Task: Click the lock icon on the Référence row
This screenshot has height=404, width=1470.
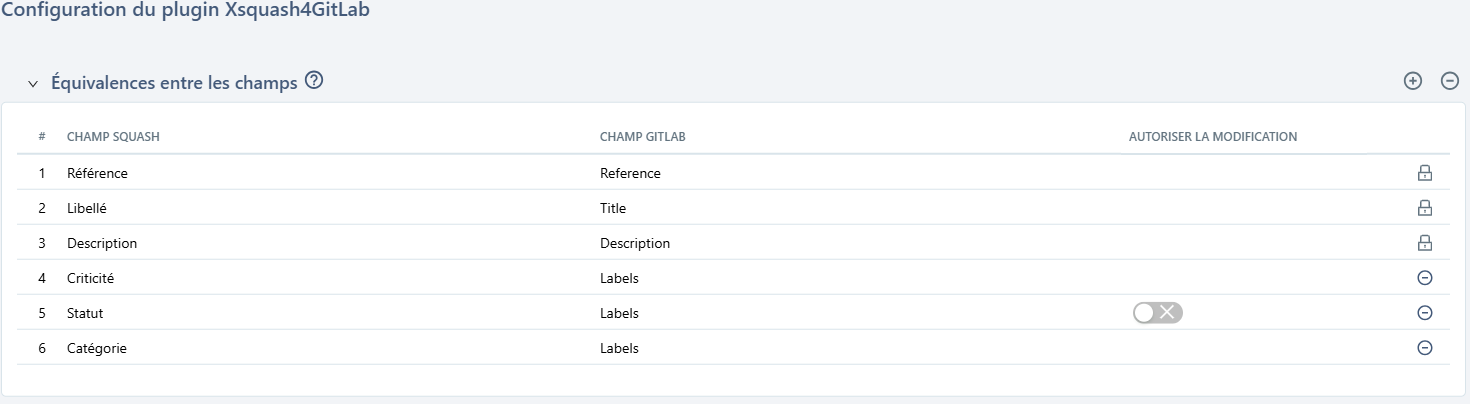Action: point(1425,173)
